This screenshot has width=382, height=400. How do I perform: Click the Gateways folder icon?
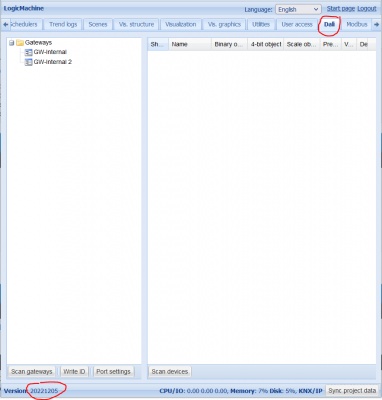pyautogui.click(x=20, y=43)
